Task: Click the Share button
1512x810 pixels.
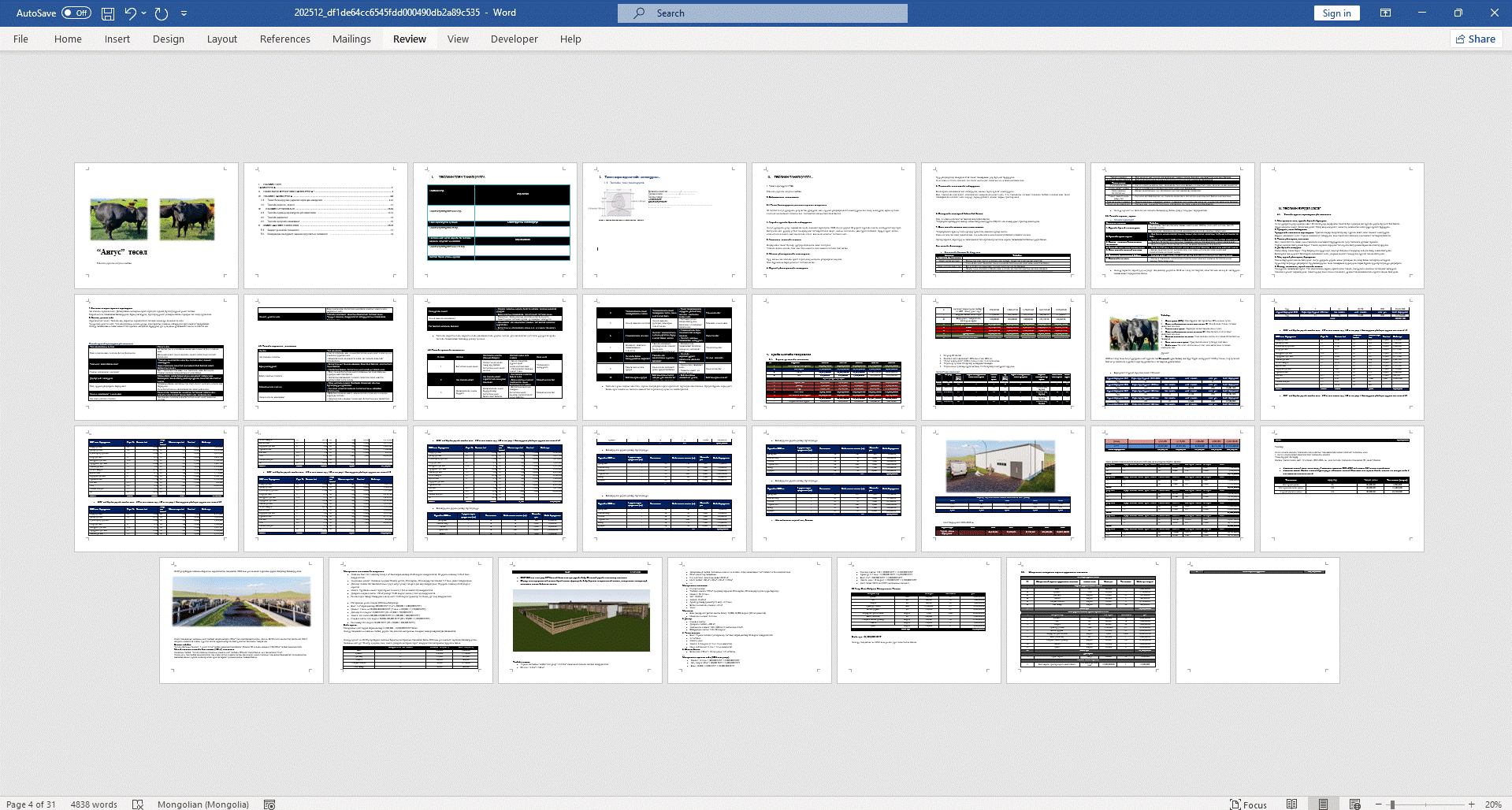Action: pyautogui.click(x=1476, y=39)
